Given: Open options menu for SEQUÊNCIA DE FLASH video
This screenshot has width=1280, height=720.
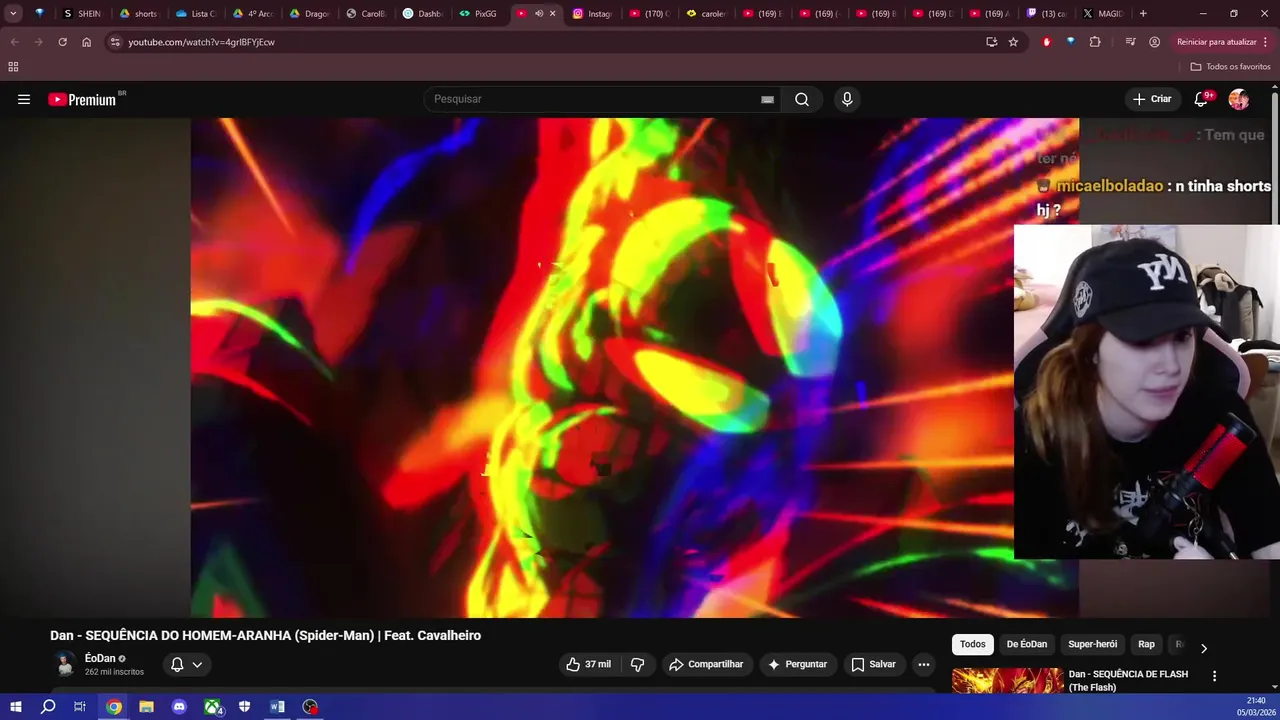Looking at the screenshot, I should (x=1214, y=676).
